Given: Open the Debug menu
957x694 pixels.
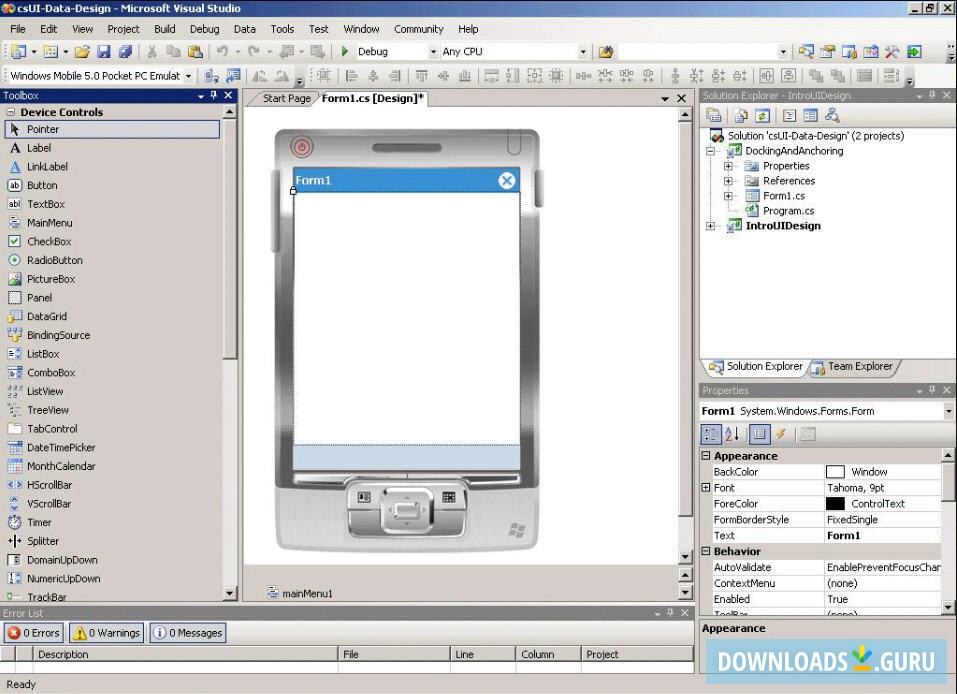Looking at the screenshot, I should pyautogui.click(x=204, y=29).
